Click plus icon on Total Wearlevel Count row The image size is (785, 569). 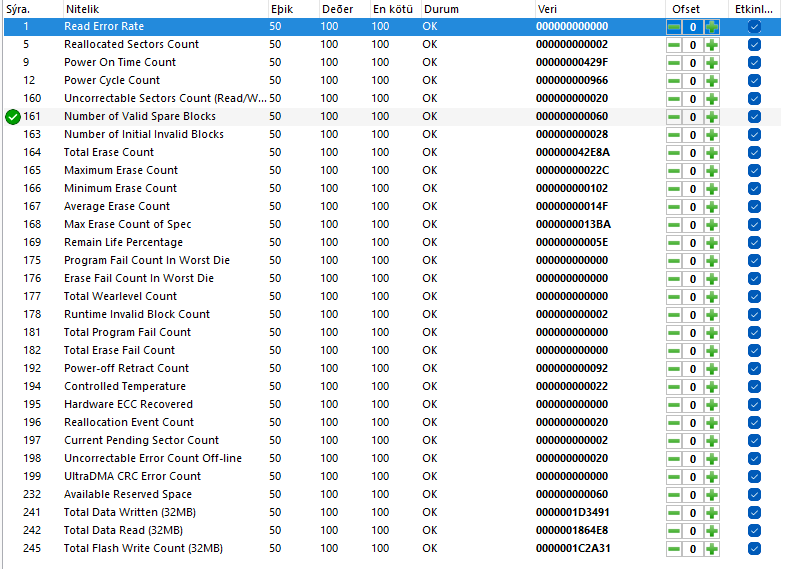coord(711,297)
